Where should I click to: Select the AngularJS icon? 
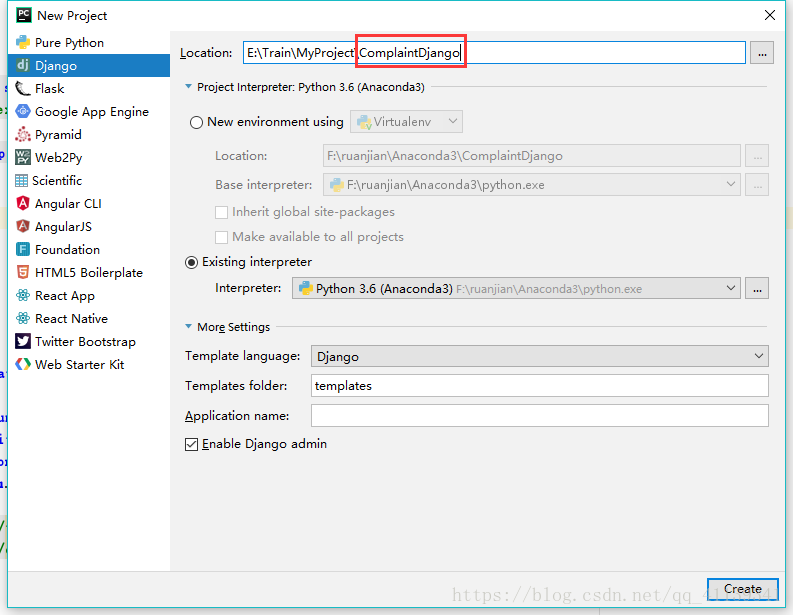tap(23, 226)
